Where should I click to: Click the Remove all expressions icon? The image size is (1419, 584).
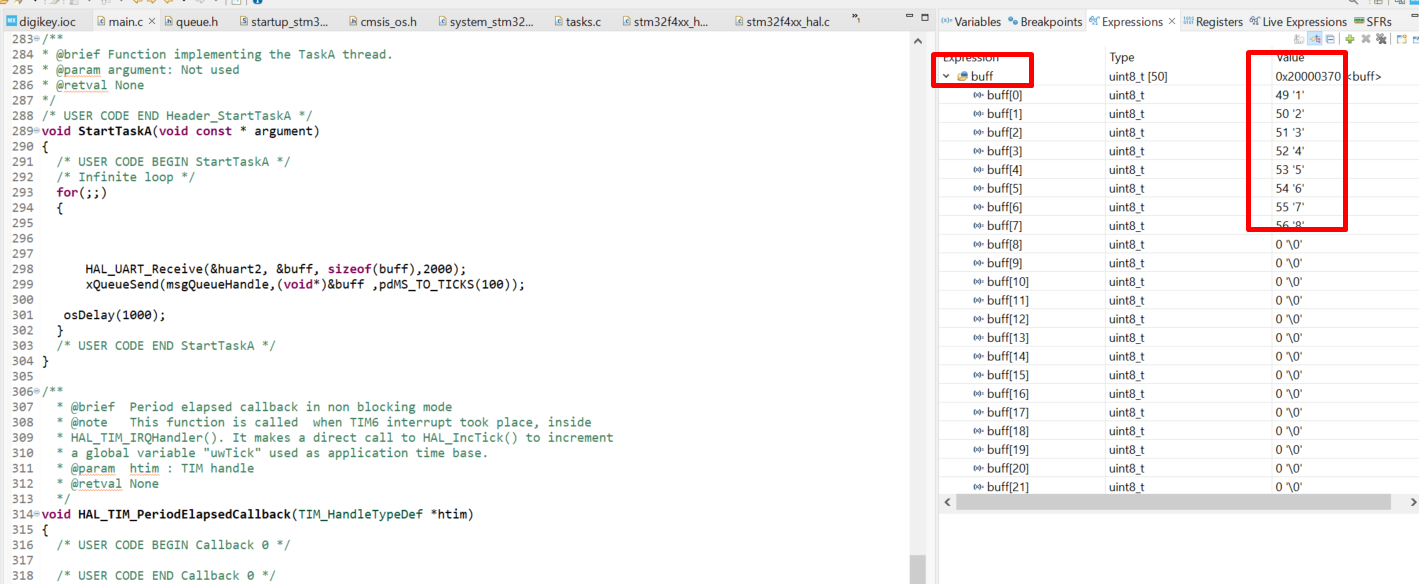pos(1381,38)
